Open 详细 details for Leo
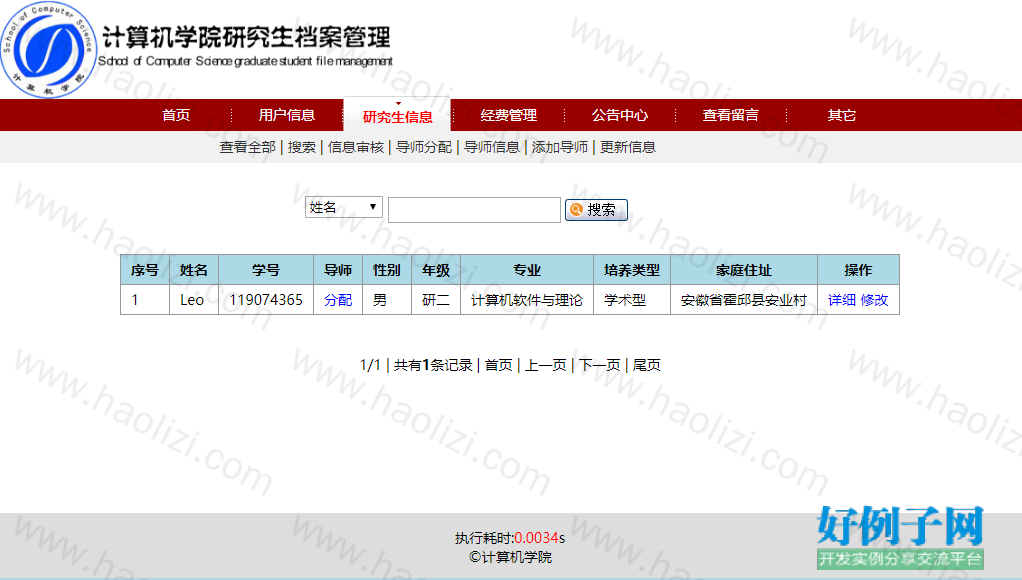Image resolution: width=1022 pixels, height=580 pixels. 841,300
